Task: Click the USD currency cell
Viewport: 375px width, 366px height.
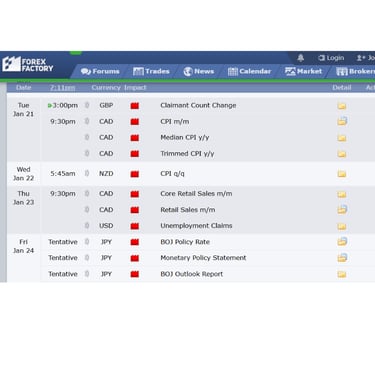Action: click(x=106, y=226)
